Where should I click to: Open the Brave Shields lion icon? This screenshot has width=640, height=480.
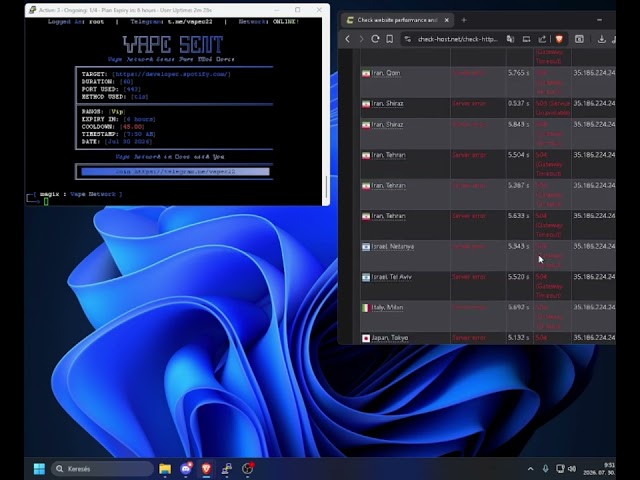point(559,39)
